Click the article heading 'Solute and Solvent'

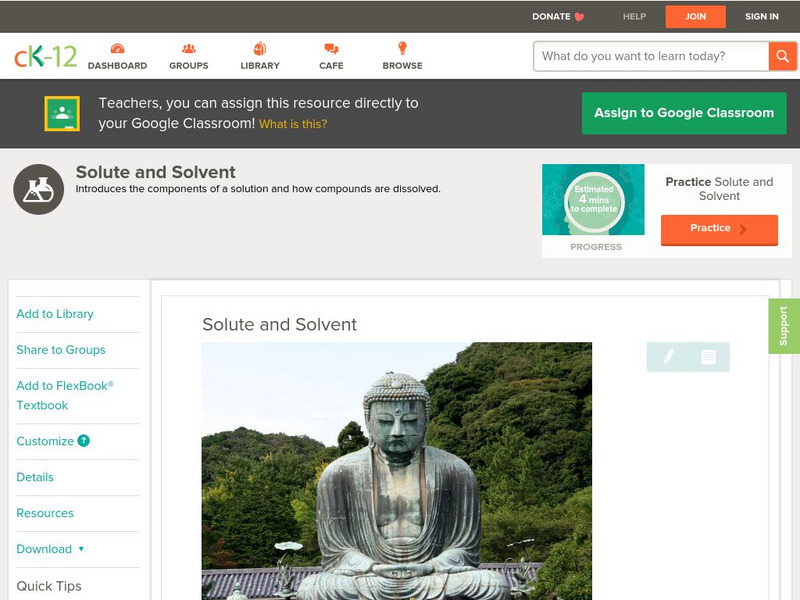(280, 324)
